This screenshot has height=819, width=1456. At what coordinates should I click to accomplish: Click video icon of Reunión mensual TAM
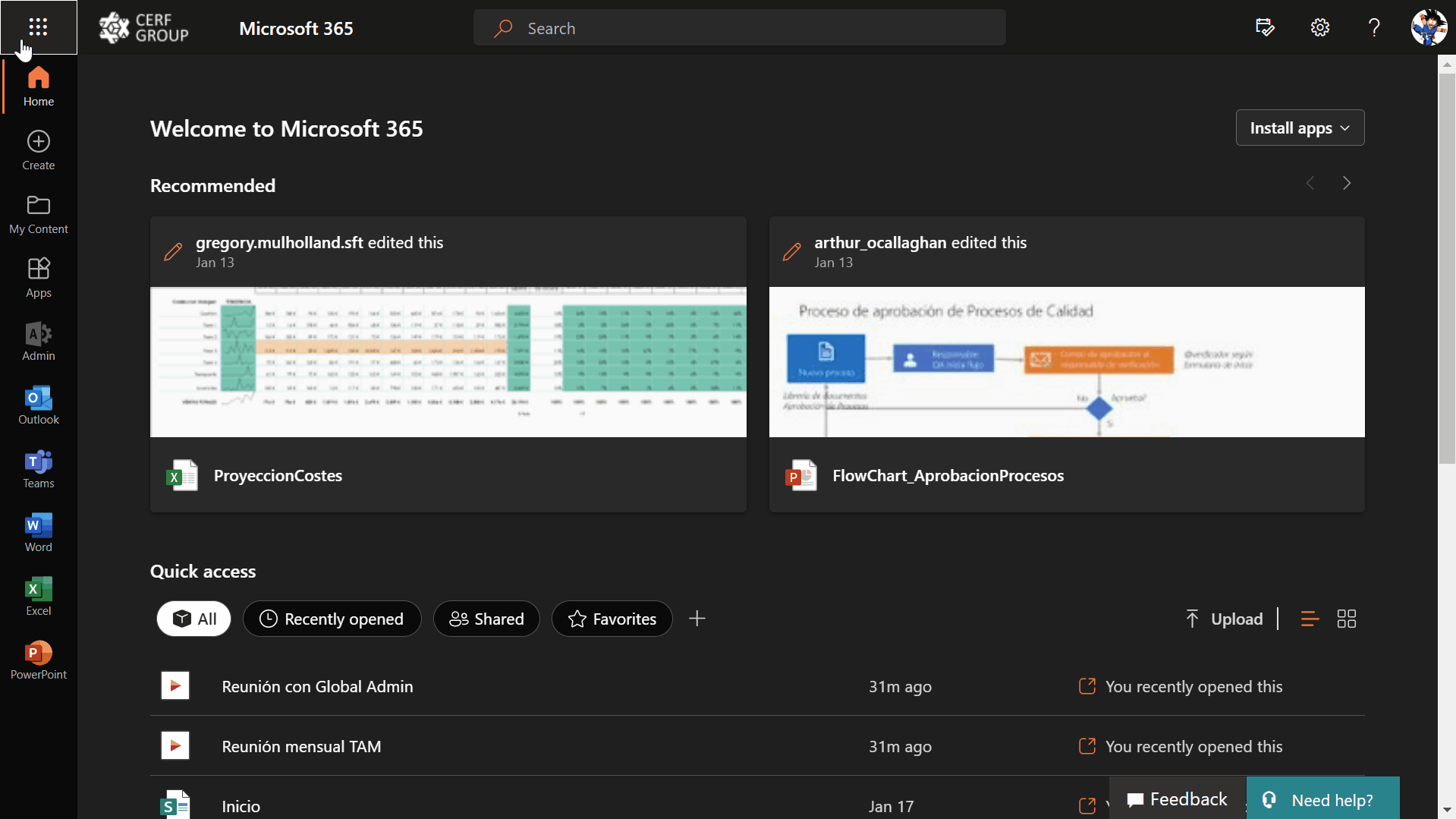tap(175, 745)
